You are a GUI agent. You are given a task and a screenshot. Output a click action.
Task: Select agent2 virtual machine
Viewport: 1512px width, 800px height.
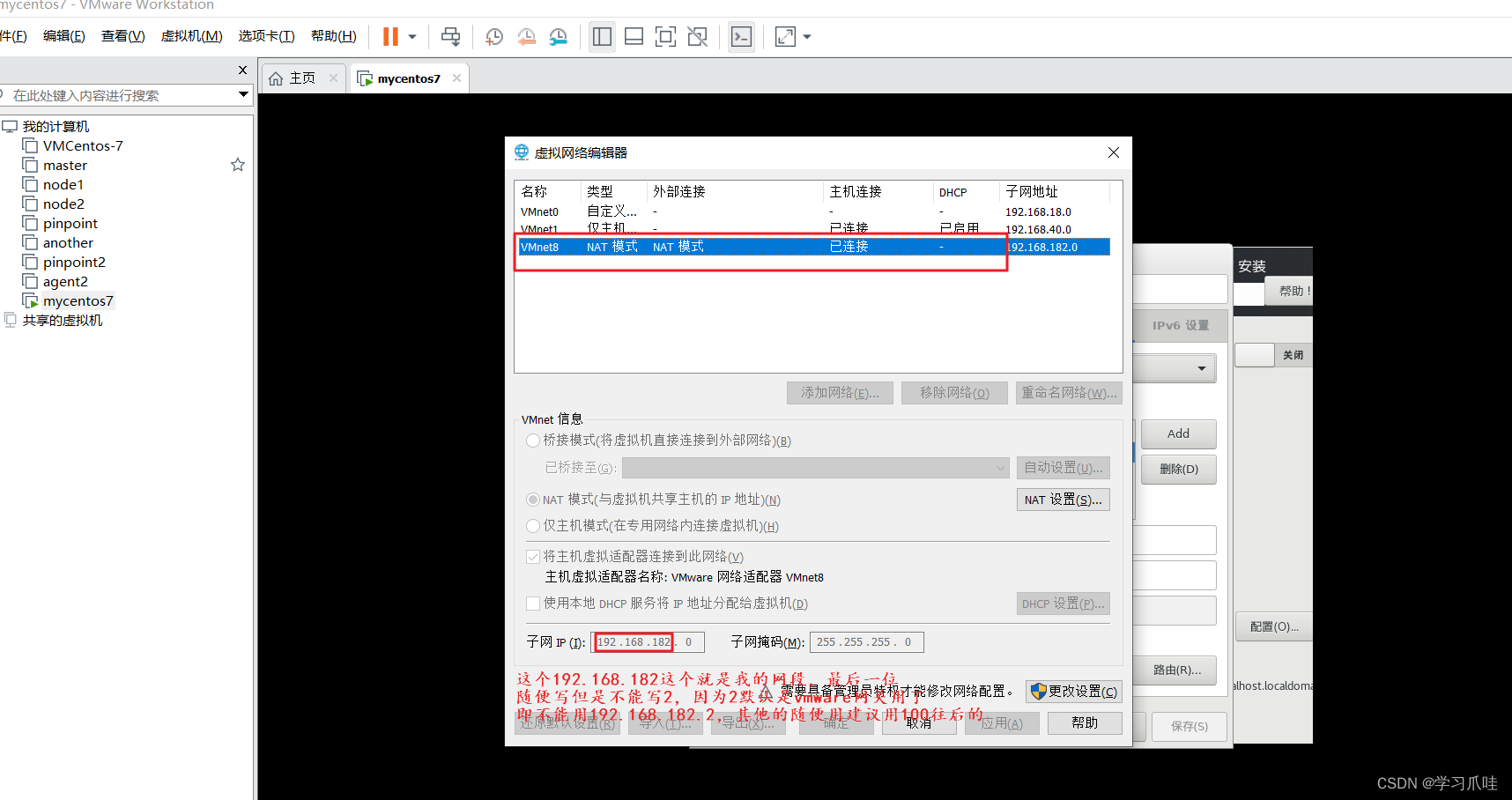pos(65,282)
